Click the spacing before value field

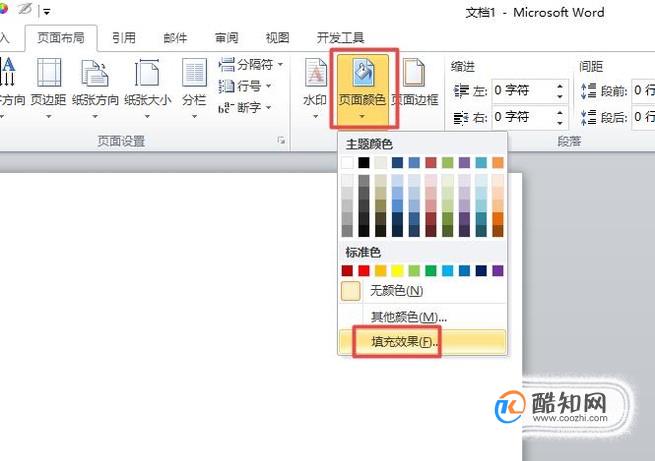(643, 91)
